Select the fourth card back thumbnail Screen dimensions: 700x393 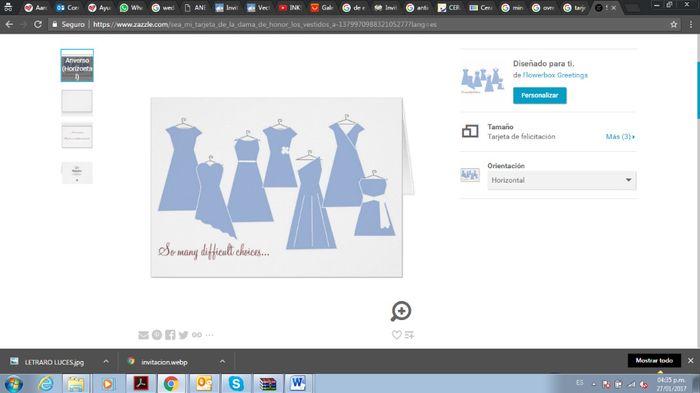pos(77,172)
